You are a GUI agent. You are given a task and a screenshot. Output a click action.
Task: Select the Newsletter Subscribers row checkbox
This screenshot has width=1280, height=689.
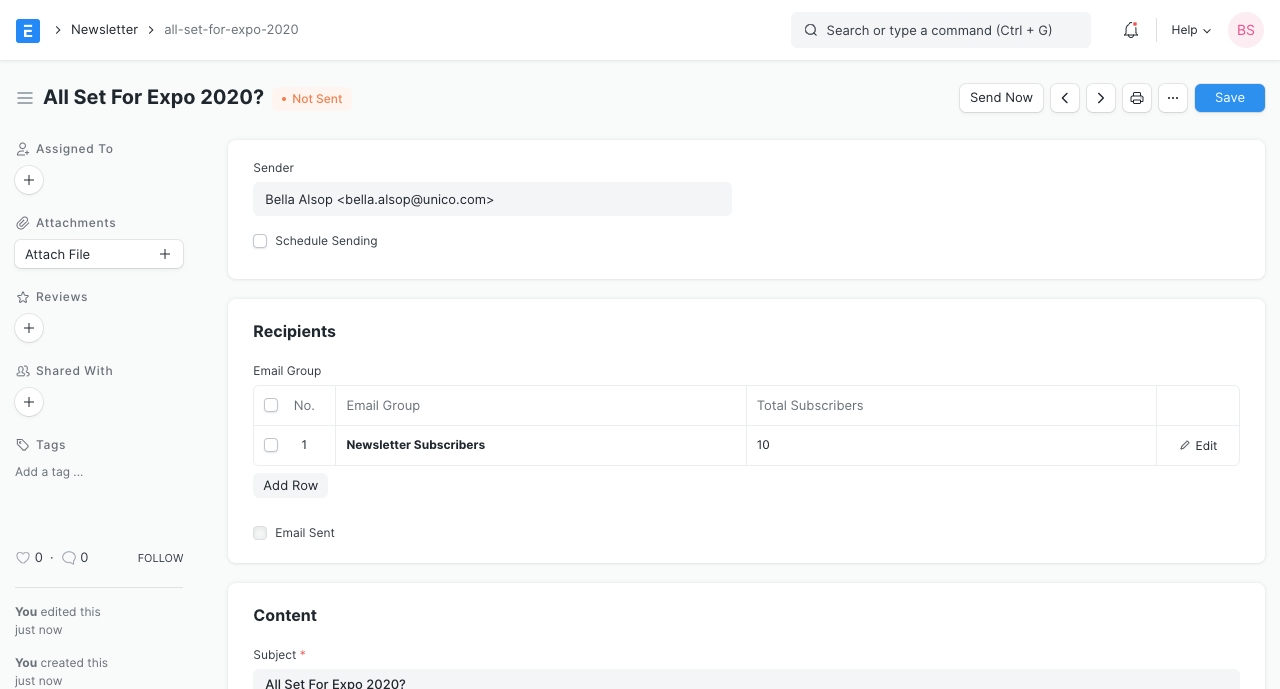pos(271,445)
